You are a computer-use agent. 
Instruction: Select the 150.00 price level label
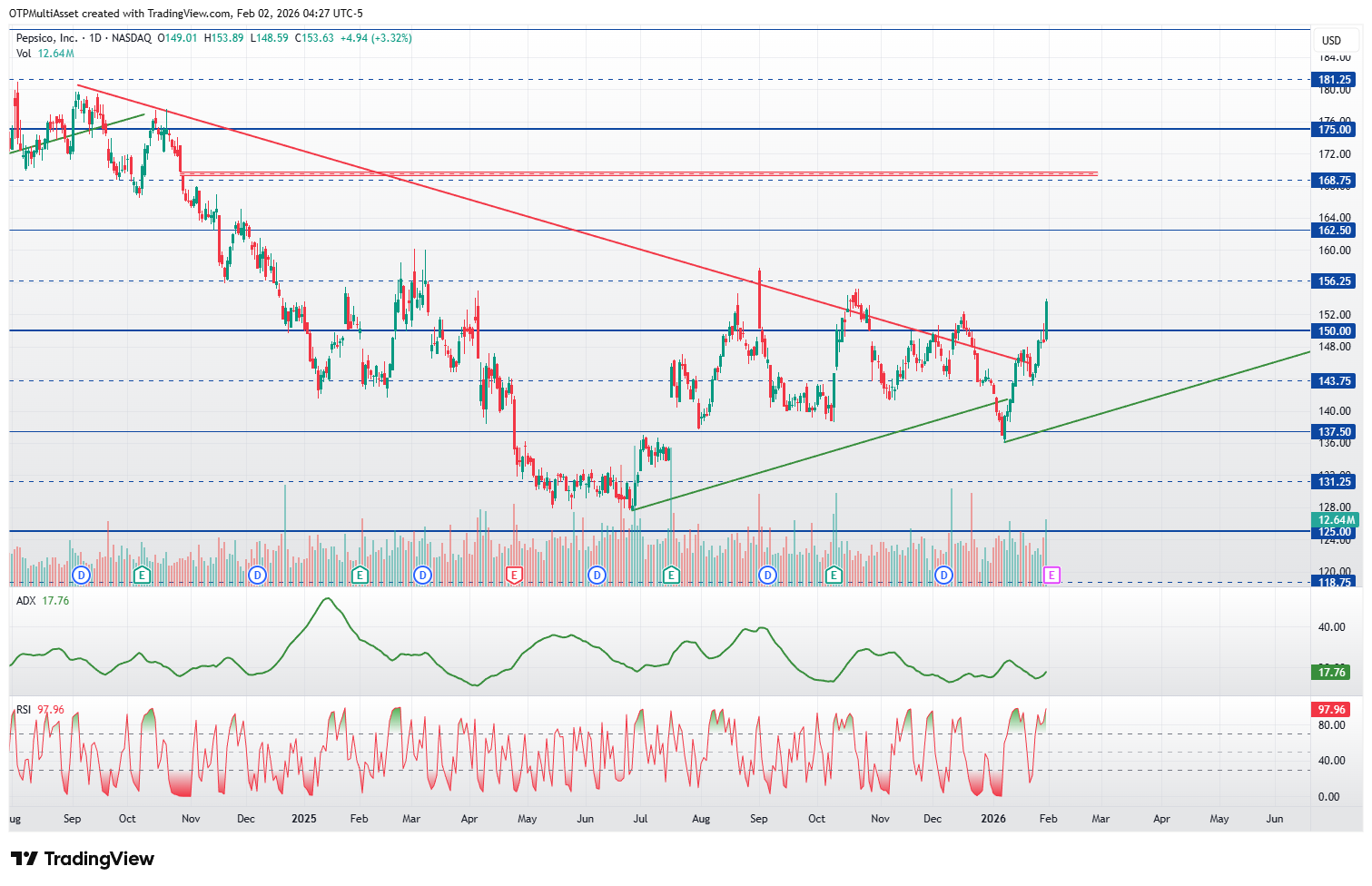pyautogui.click(x=1335, y=331)
